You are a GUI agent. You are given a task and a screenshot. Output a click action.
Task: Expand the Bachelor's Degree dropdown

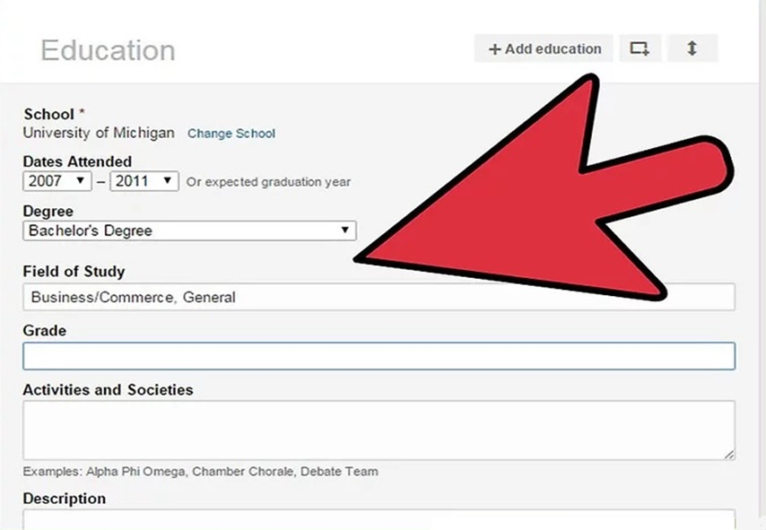pos(189,230)
